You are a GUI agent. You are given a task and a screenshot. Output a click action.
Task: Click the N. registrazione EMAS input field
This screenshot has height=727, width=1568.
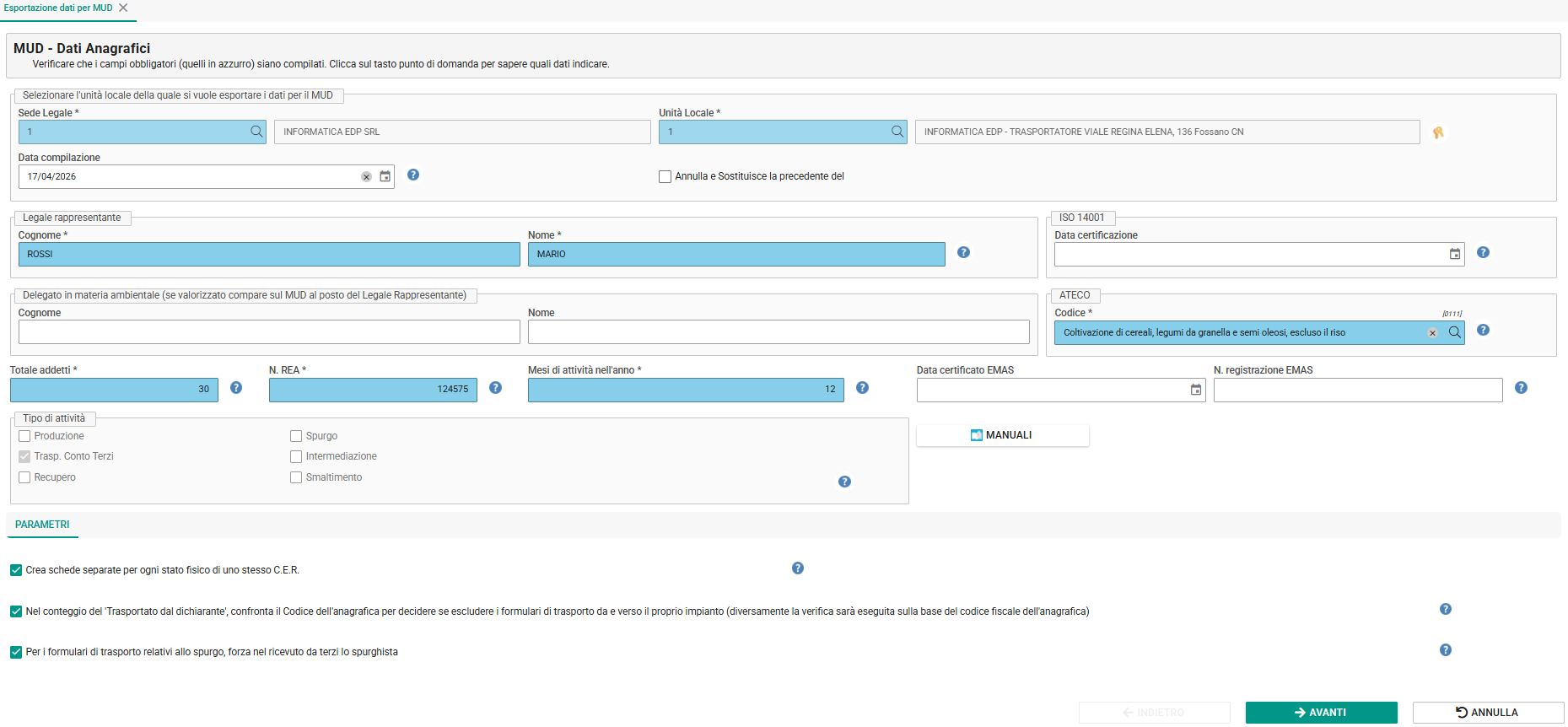1358,390
